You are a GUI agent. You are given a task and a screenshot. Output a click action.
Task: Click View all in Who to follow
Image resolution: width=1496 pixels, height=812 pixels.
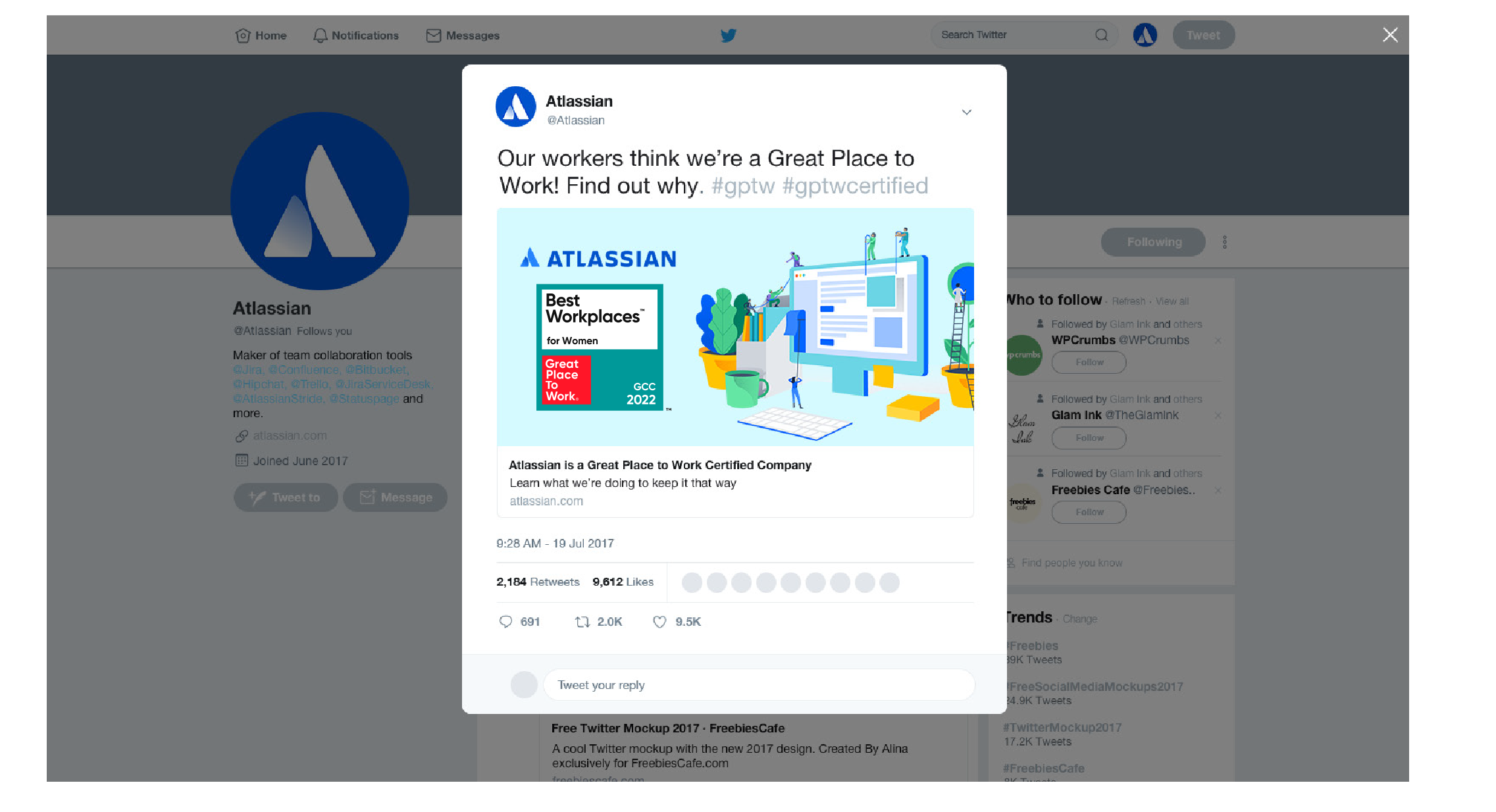[1172, 301]
